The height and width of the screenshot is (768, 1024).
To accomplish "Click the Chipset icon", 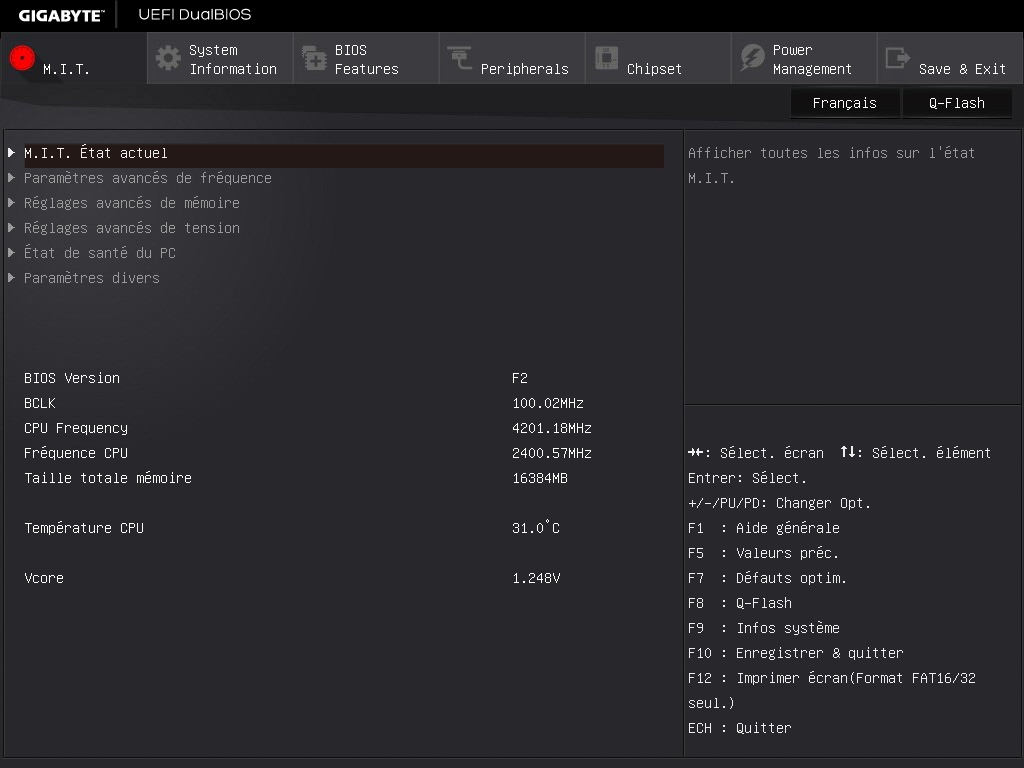I will [606, 58].
